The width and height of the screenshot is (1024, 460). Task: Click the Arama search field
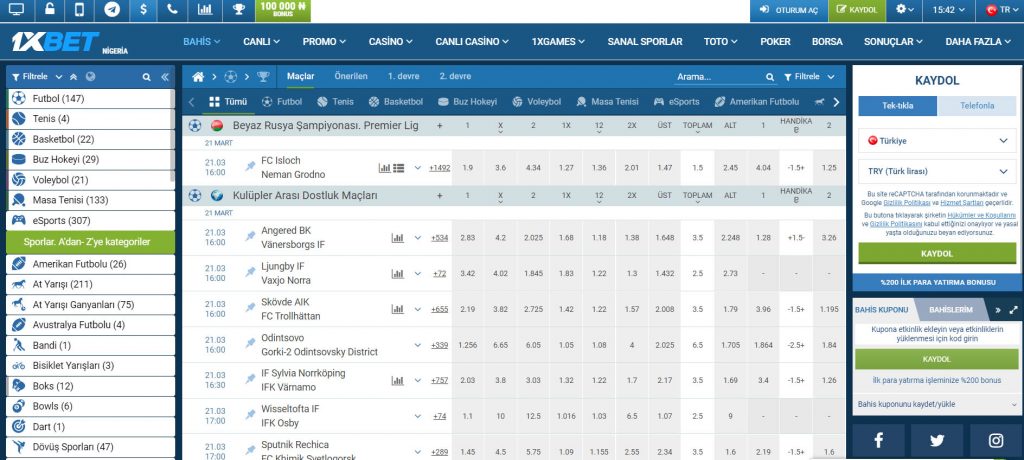[x=725, y=77]
